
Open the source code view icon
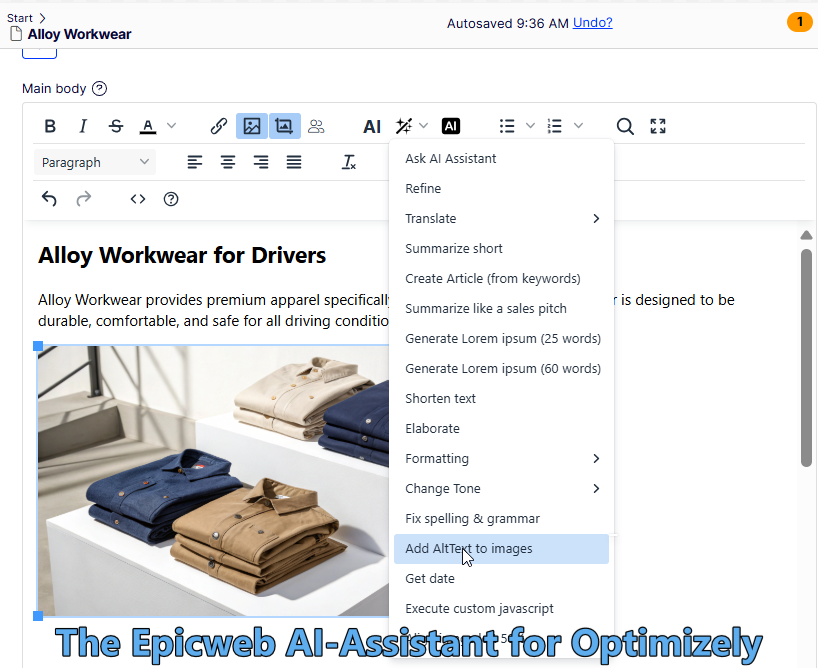[x=138, y=199]
